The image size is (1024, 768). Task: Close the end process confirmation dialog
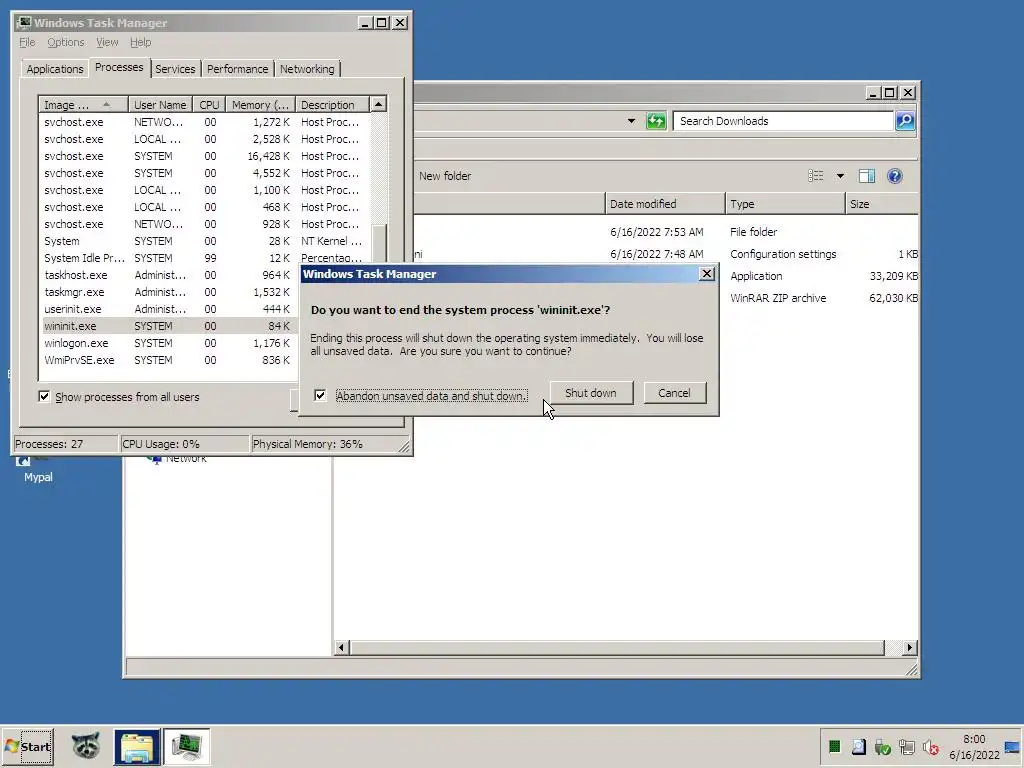pyautogui.click(x=707, y=274)
